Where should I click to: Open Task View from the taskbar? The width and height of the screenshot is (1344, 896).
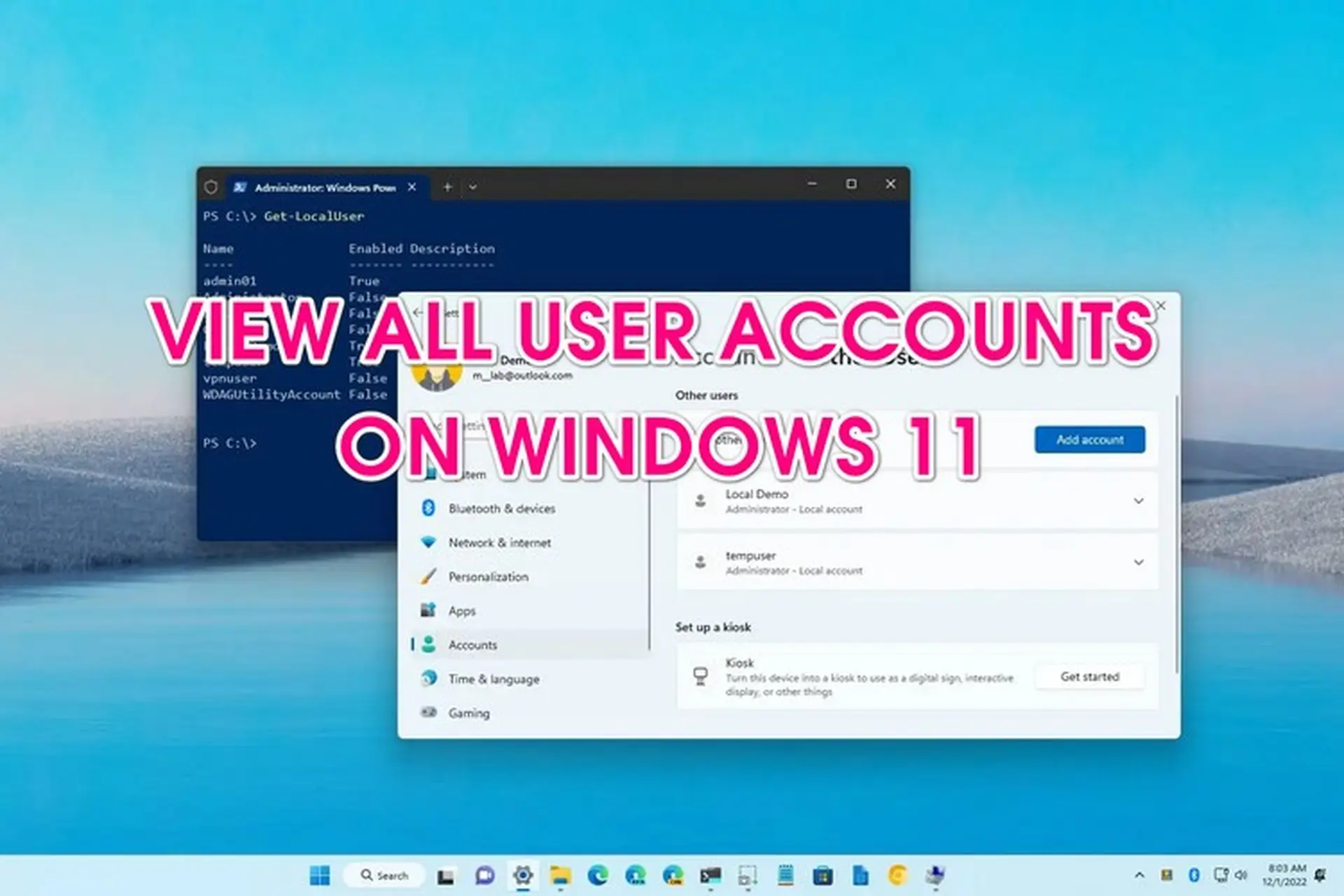click(x=446, y=876)
